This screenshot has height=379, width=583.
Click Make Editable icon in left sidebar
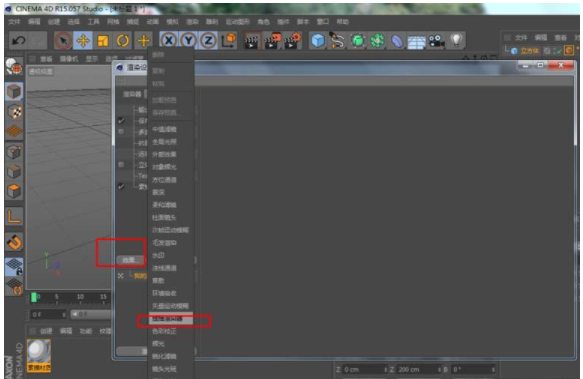pyautogui.click(x=14, y=67)
